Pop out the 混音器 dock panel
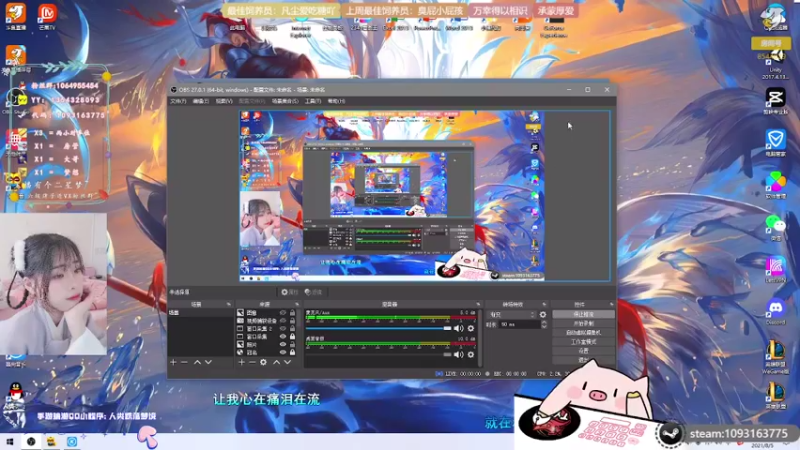This screenshot has width=800, height=450. click(x=478, y=304)
